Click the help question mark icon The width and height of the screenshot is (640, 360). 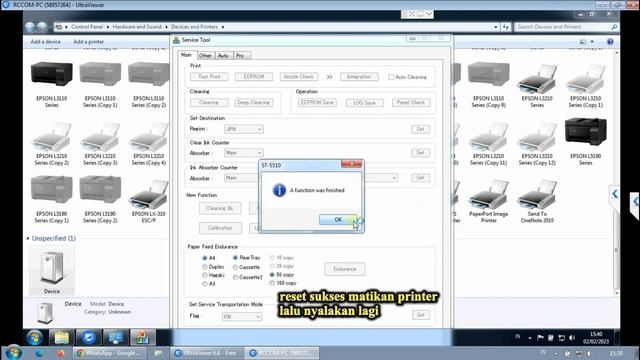point(610,42)
